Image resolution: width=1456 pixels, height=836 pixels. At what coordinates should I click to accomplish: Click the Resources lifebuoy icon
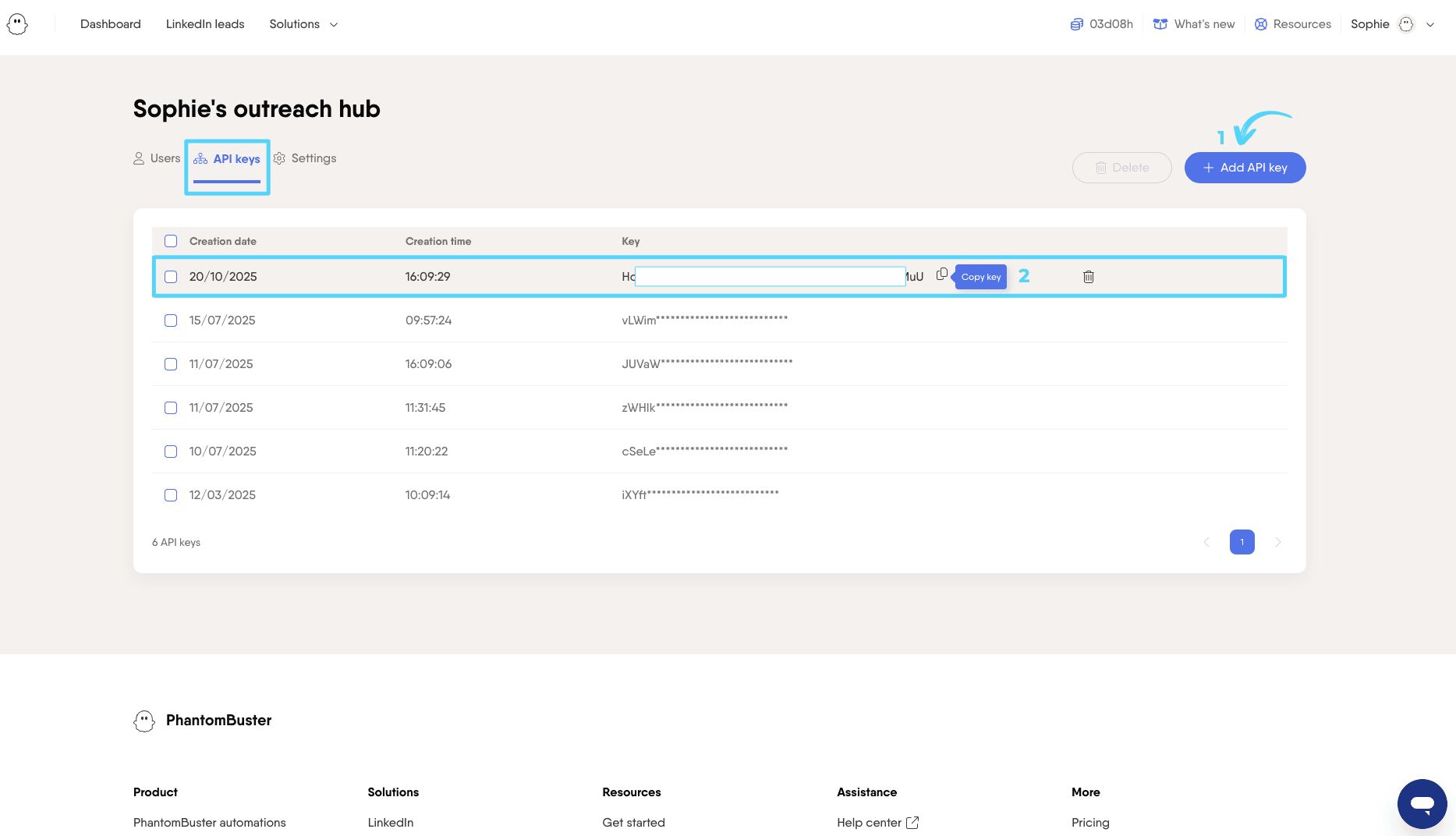(1260, 24)
